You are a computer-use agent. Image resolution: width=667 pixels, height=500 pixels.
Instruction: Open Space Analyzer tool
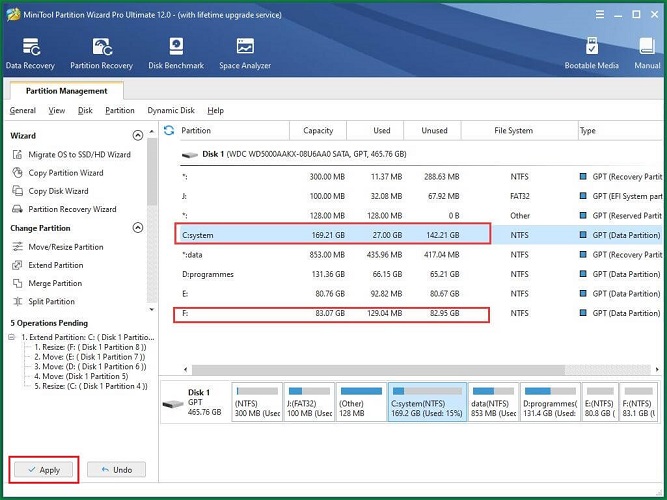[245, 53]
